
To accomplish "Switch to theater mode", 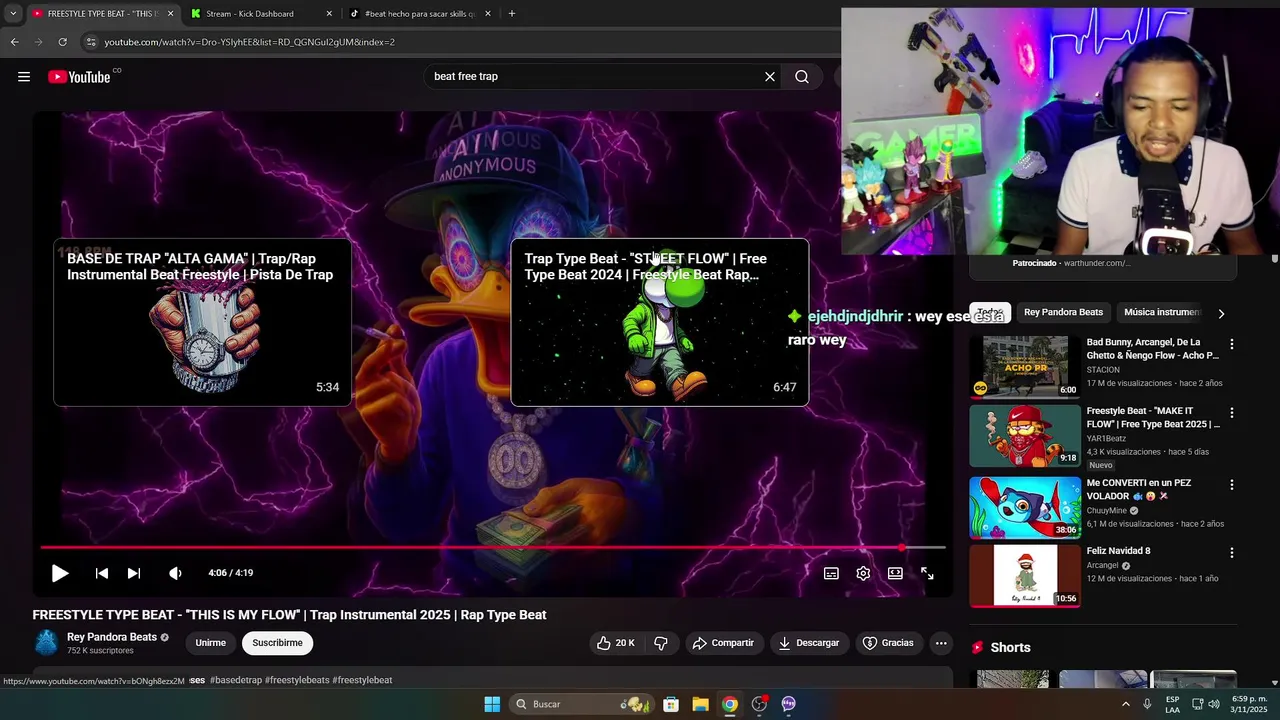I will 895,573.
